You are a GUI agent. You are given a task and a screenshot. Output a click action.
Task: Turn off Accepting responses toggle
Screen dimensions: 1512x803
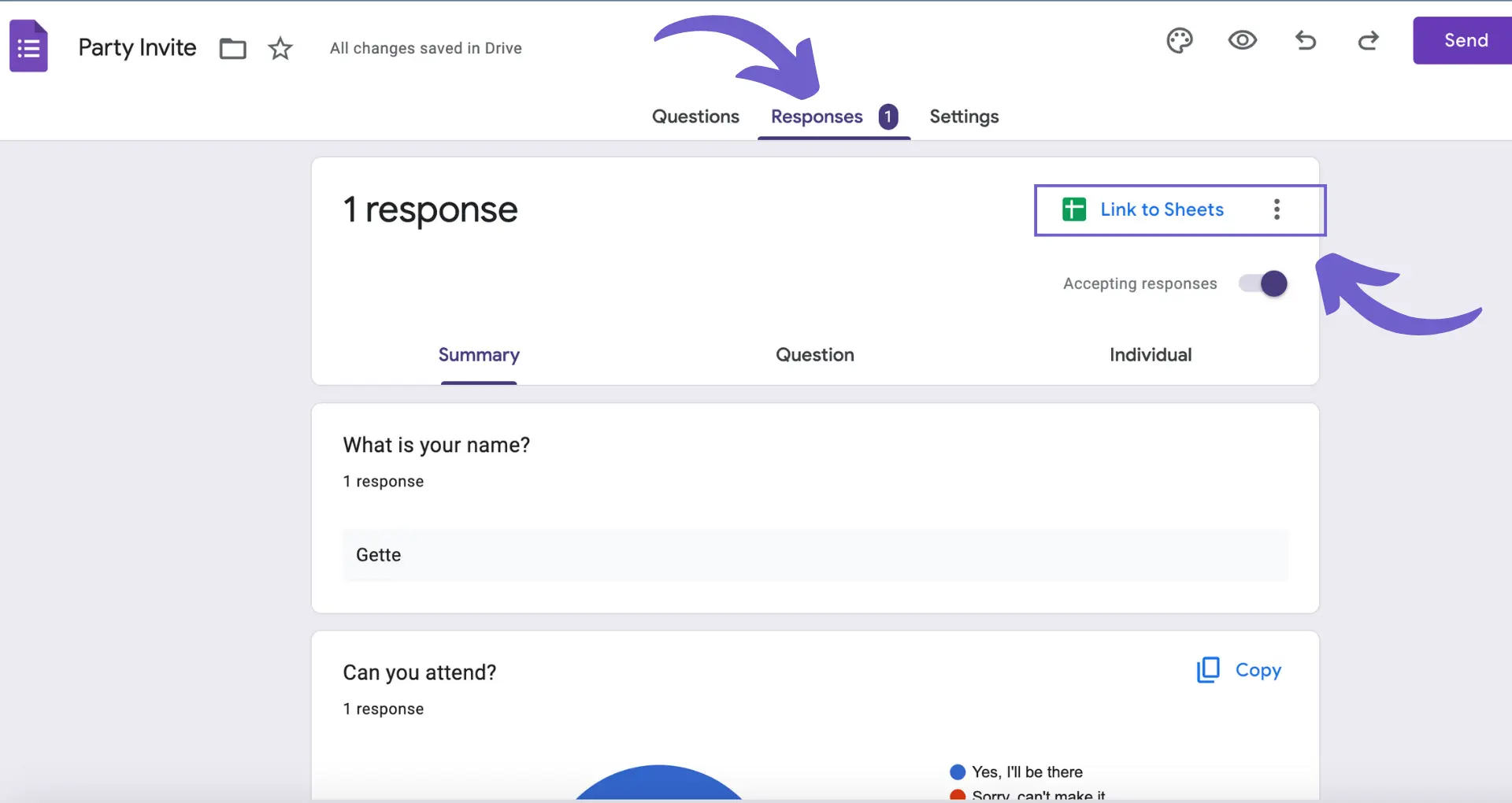coord(1263,283)
